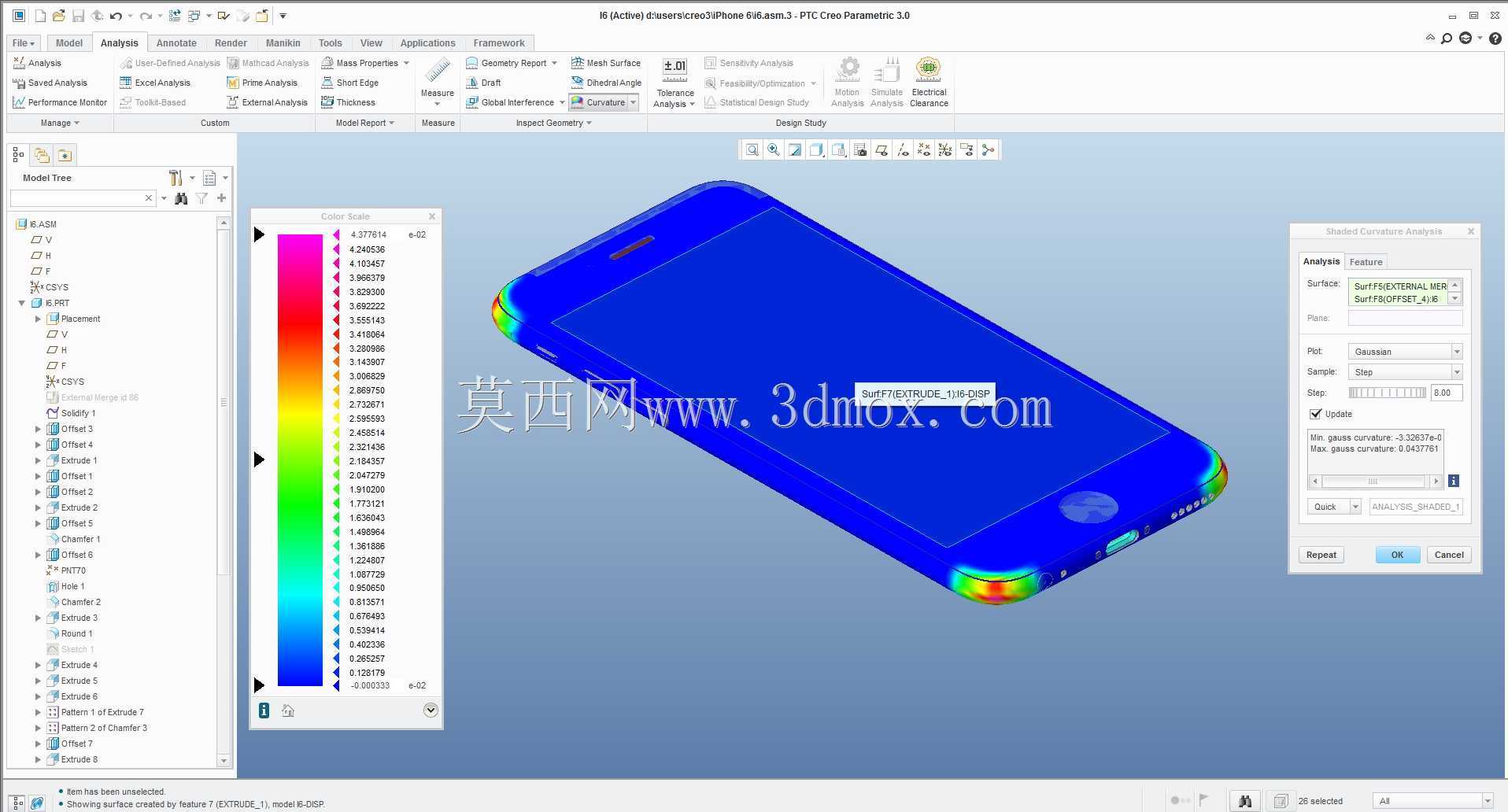Select the Feature tab in analysis dialog

click(x=1366, y=262)
